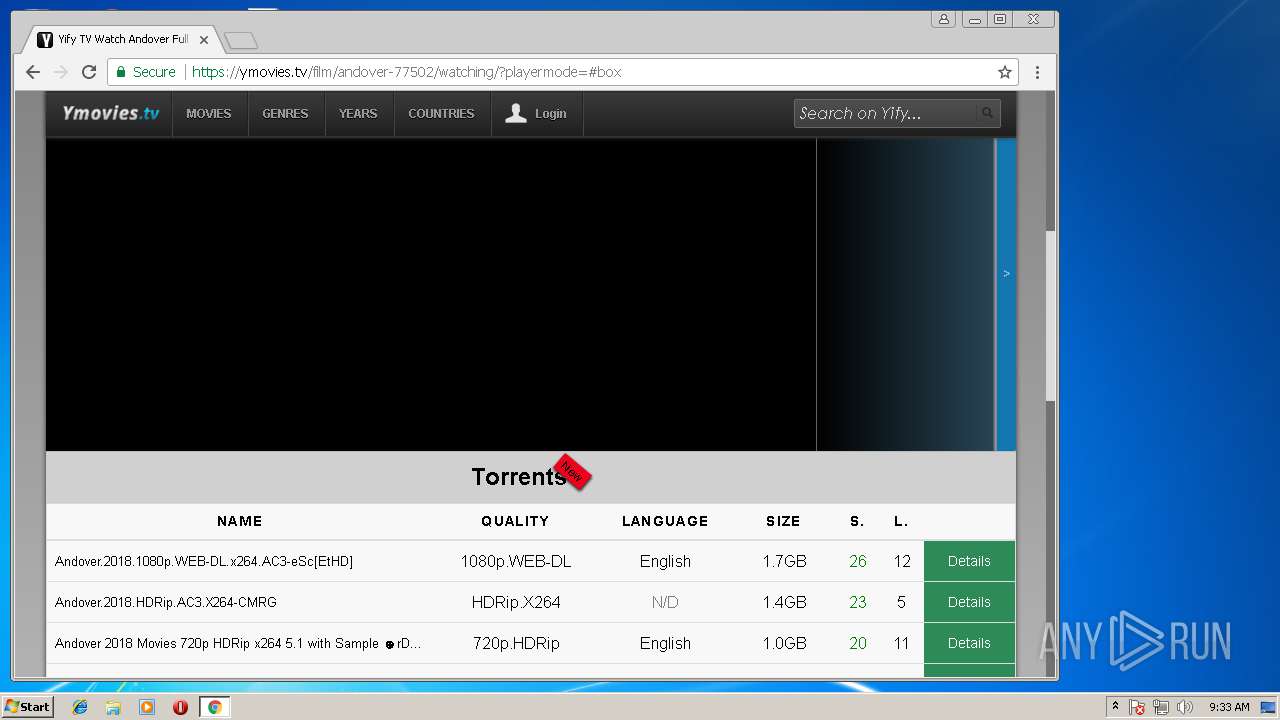Open the YEARS menu
This screenshot has height=720, width=1280.
[x=358, y=113]
